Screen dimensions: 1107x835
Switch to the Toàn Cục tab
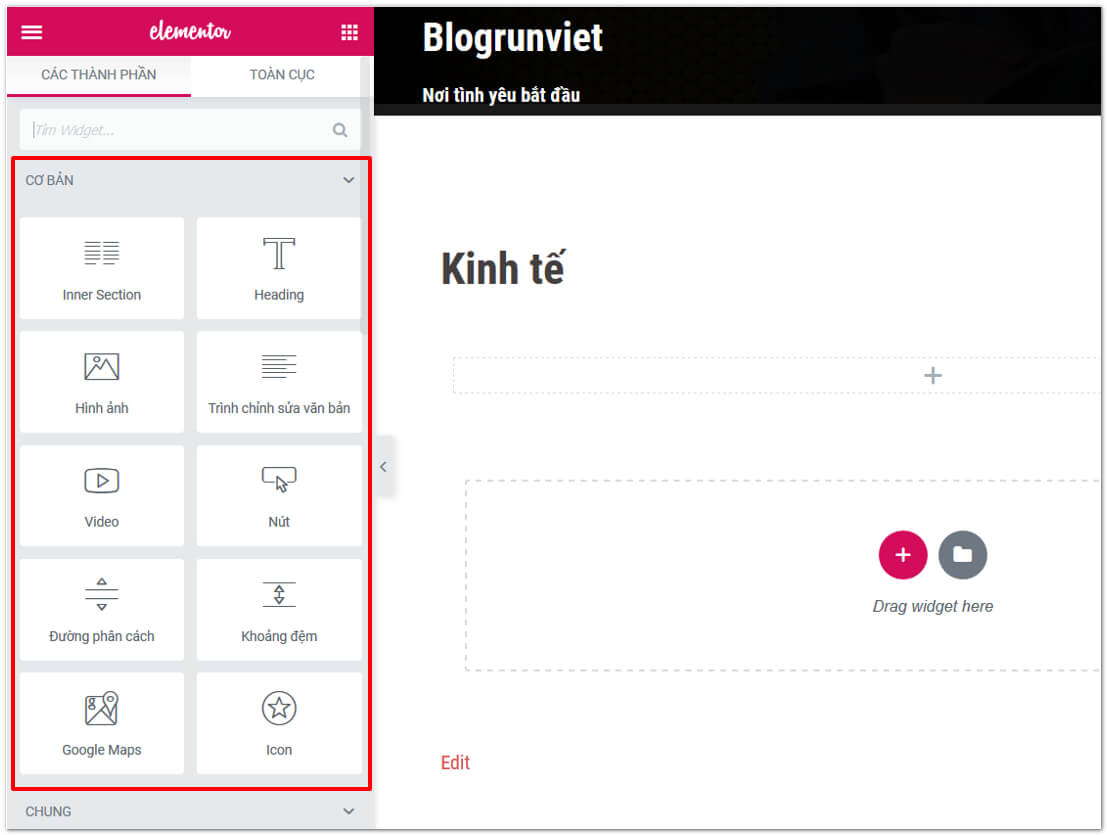282,75
